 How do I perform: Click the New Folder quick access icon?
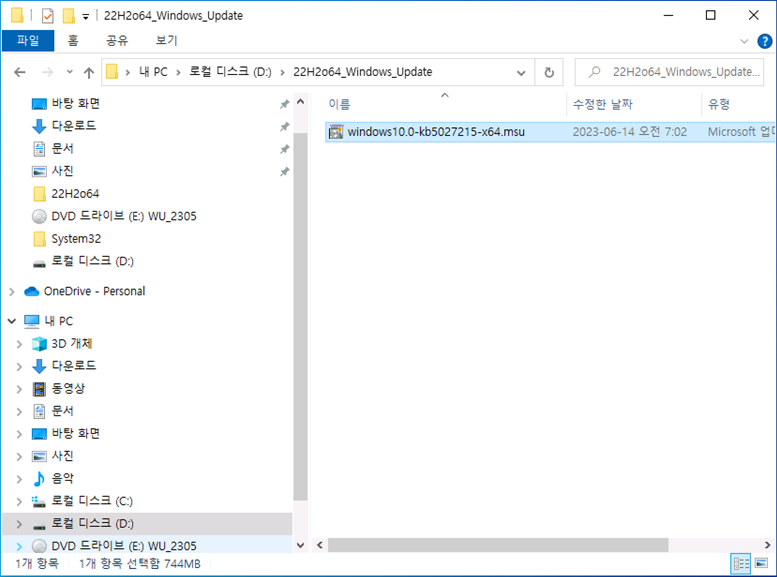[x=68, y=16]
